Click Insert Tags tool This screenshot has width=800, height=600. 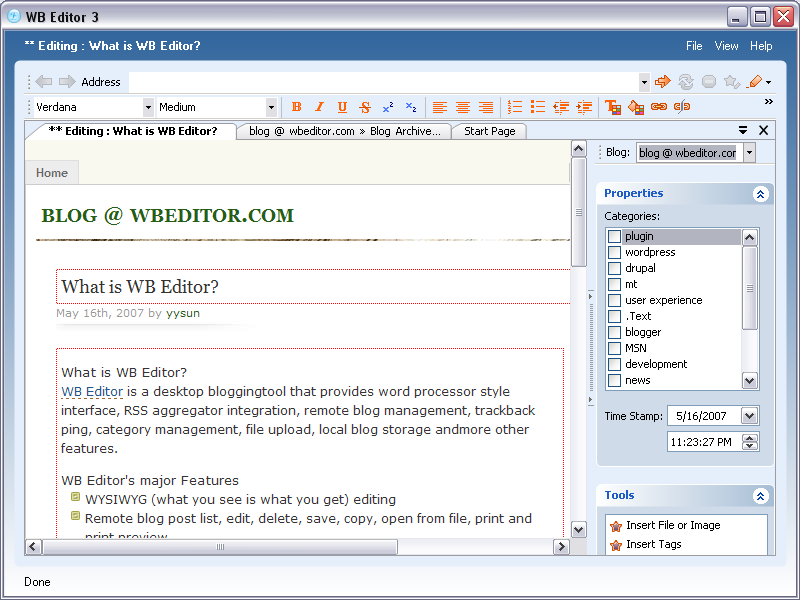[654, 544]
